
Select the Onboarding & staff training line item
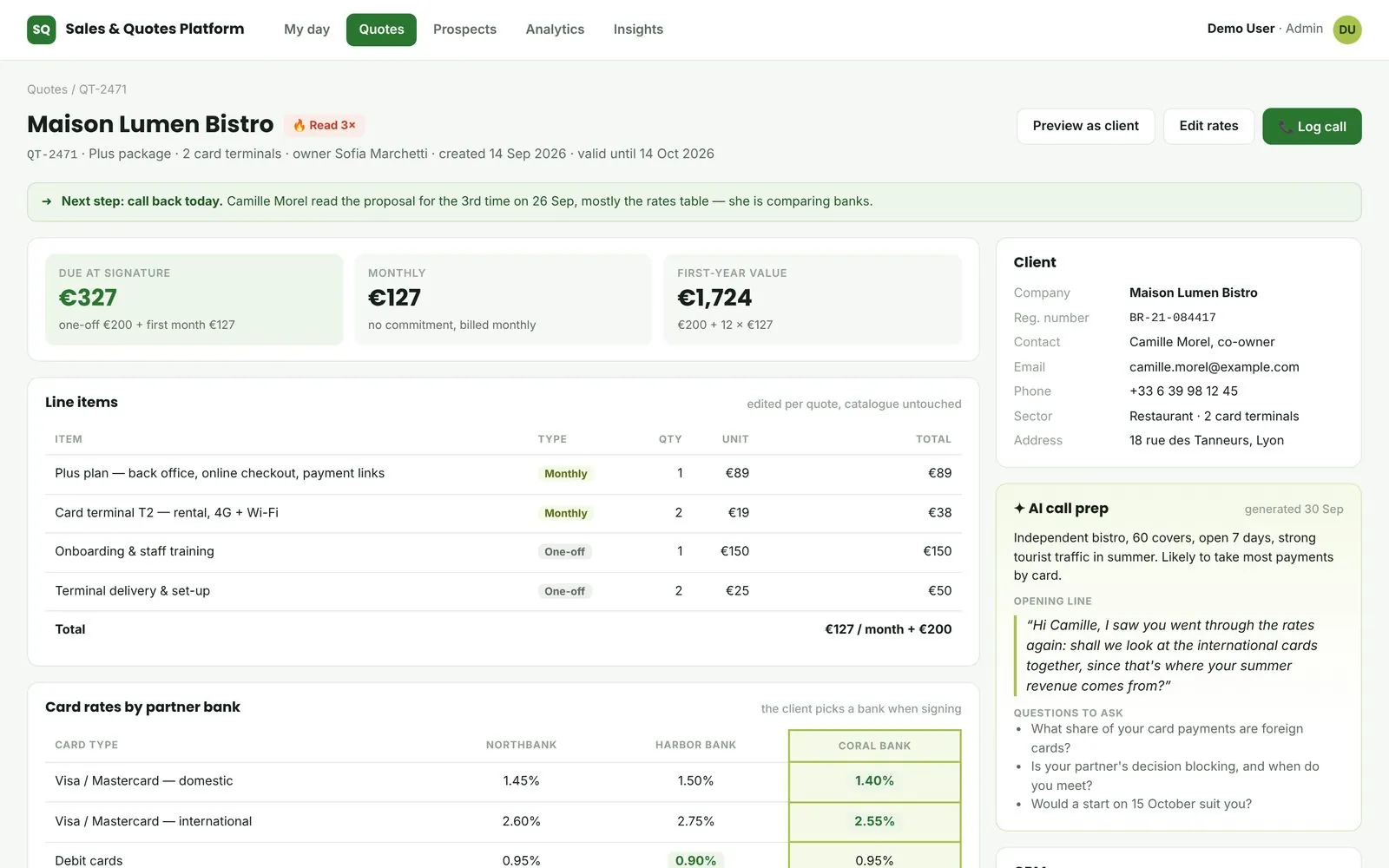504,552
